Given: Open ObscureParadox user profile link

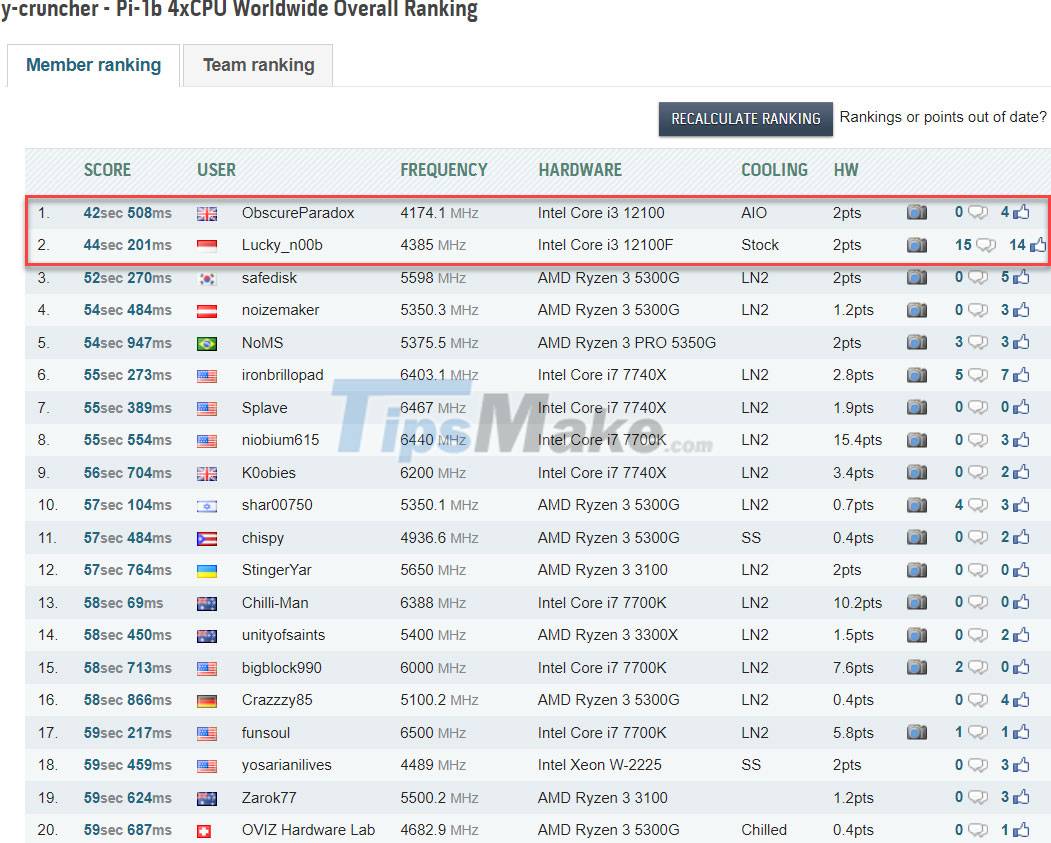Looking at the screenshot, I should pyautogui.click(x=298, y=213).
